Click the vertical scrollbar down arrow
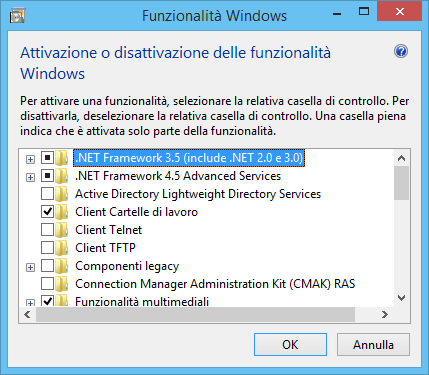This screenshot has width=429, height=375. 401,298
